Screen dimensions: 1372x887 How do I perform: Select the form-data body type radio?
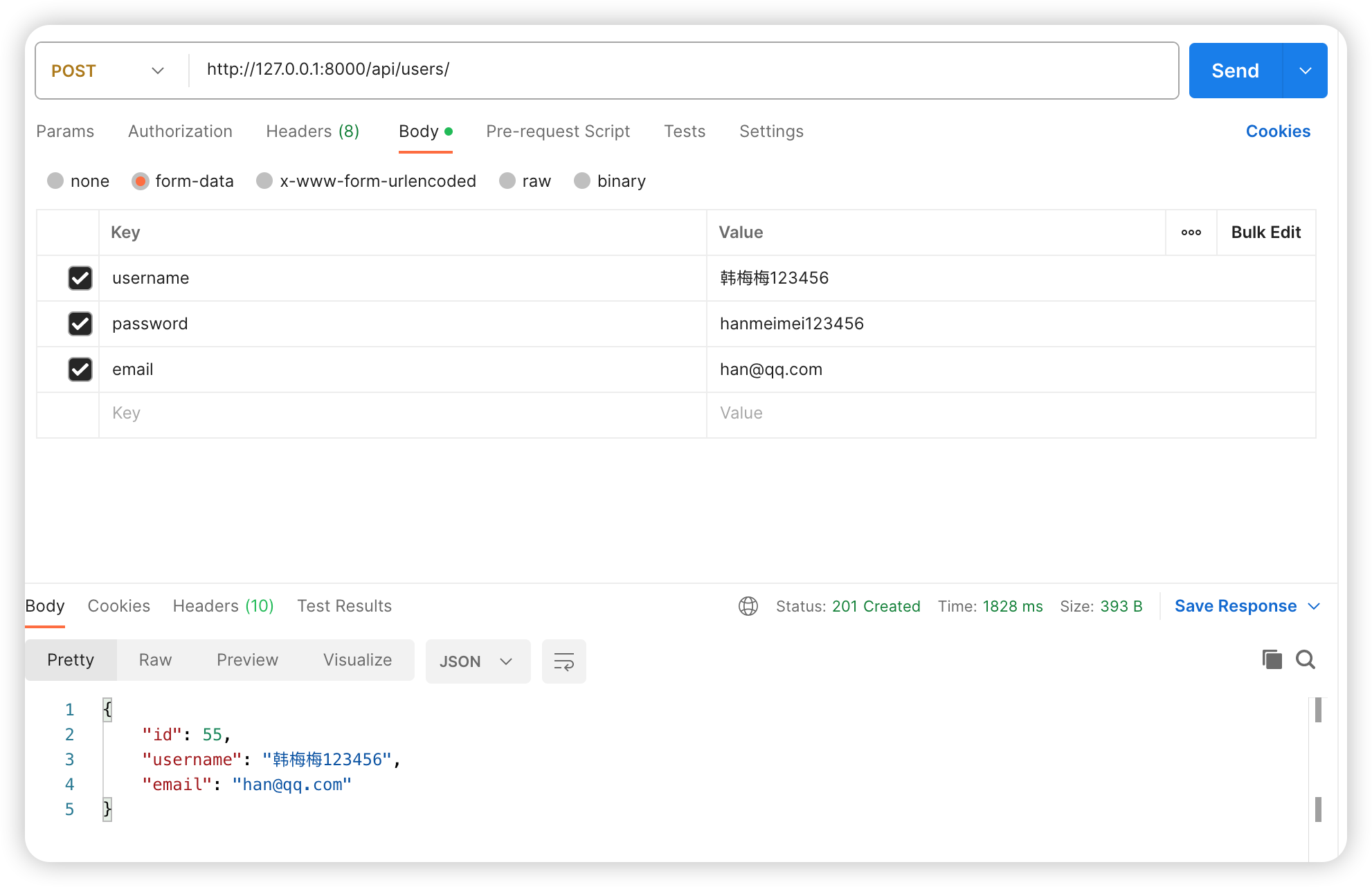tap(140, 181)
